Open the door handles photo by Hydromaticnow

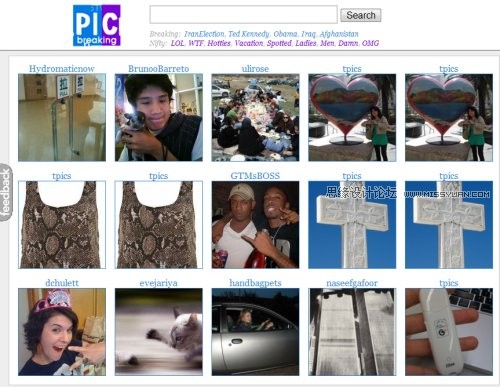coord(62,118)
